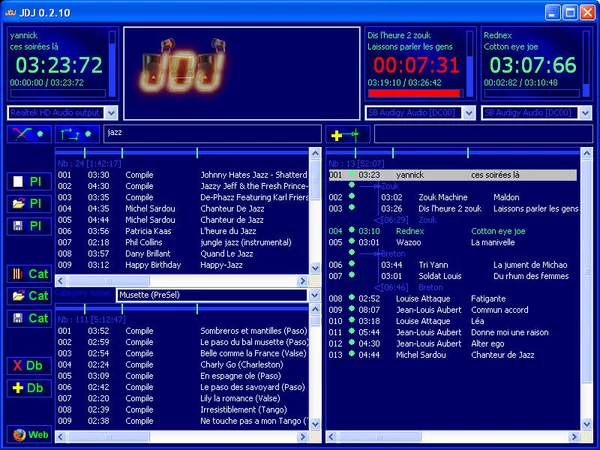Toggle the loop arrows mode button
The width and height of the screenshot is (600, 450).
(77, 134)
